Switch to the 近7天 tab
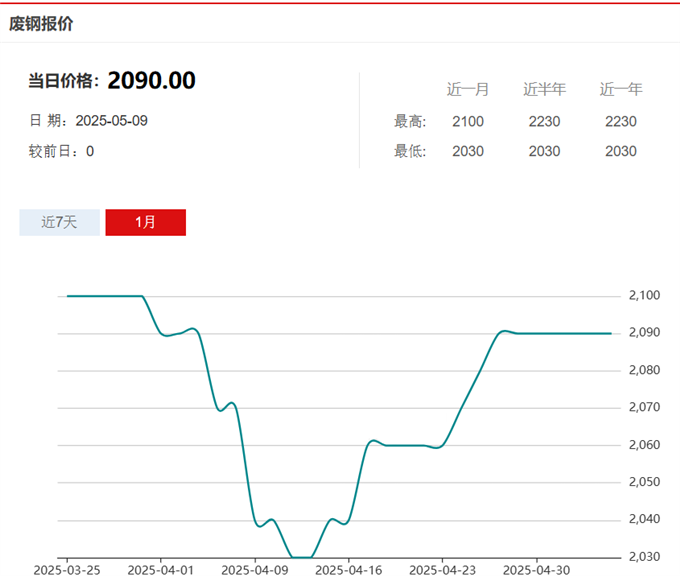 coord(59,222)
